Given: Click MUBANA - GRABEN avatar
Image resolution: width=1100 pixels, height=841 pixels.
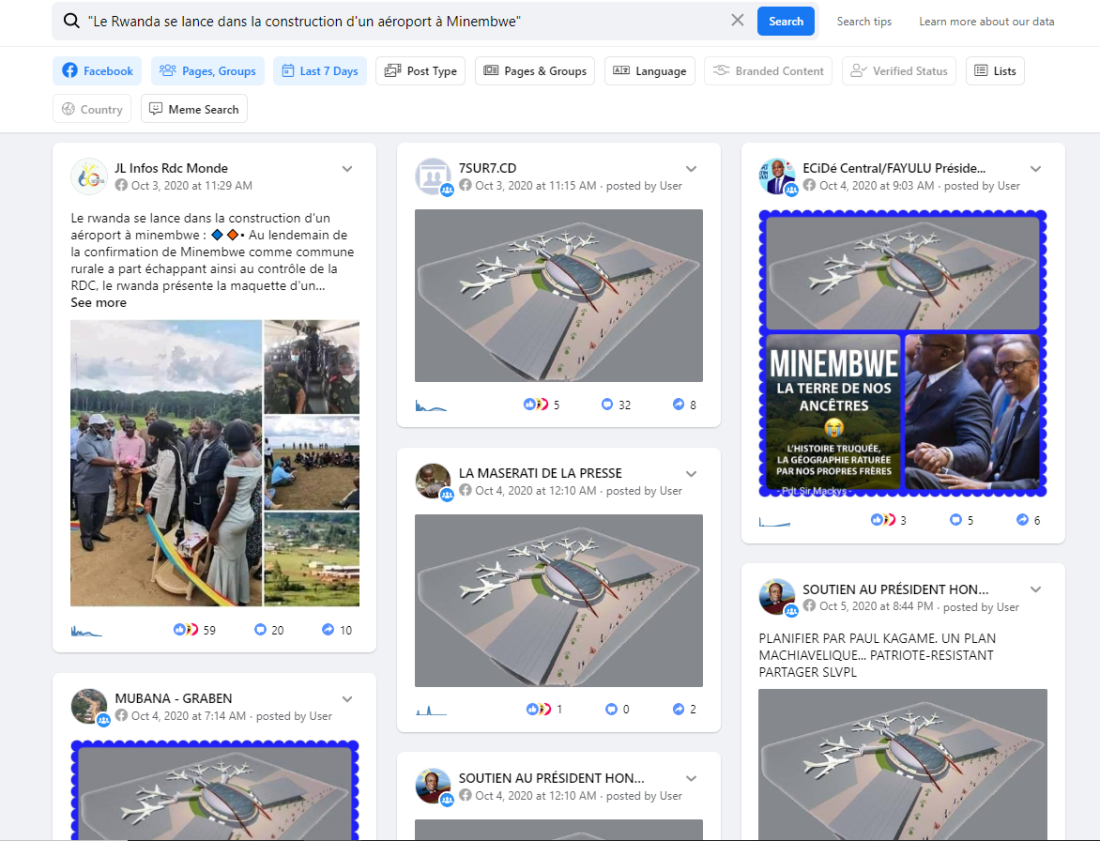Looking at the screenshot, I should [88, 706].
